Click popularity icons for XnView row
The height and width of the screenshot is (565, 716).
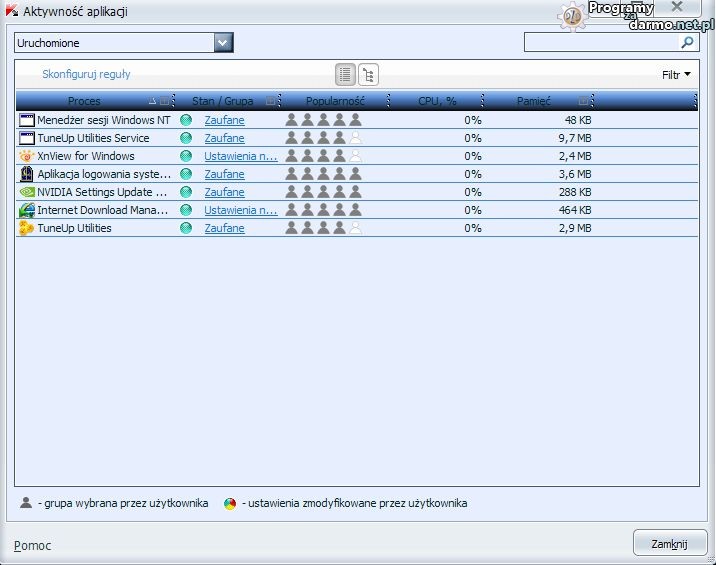click(324, 156)
